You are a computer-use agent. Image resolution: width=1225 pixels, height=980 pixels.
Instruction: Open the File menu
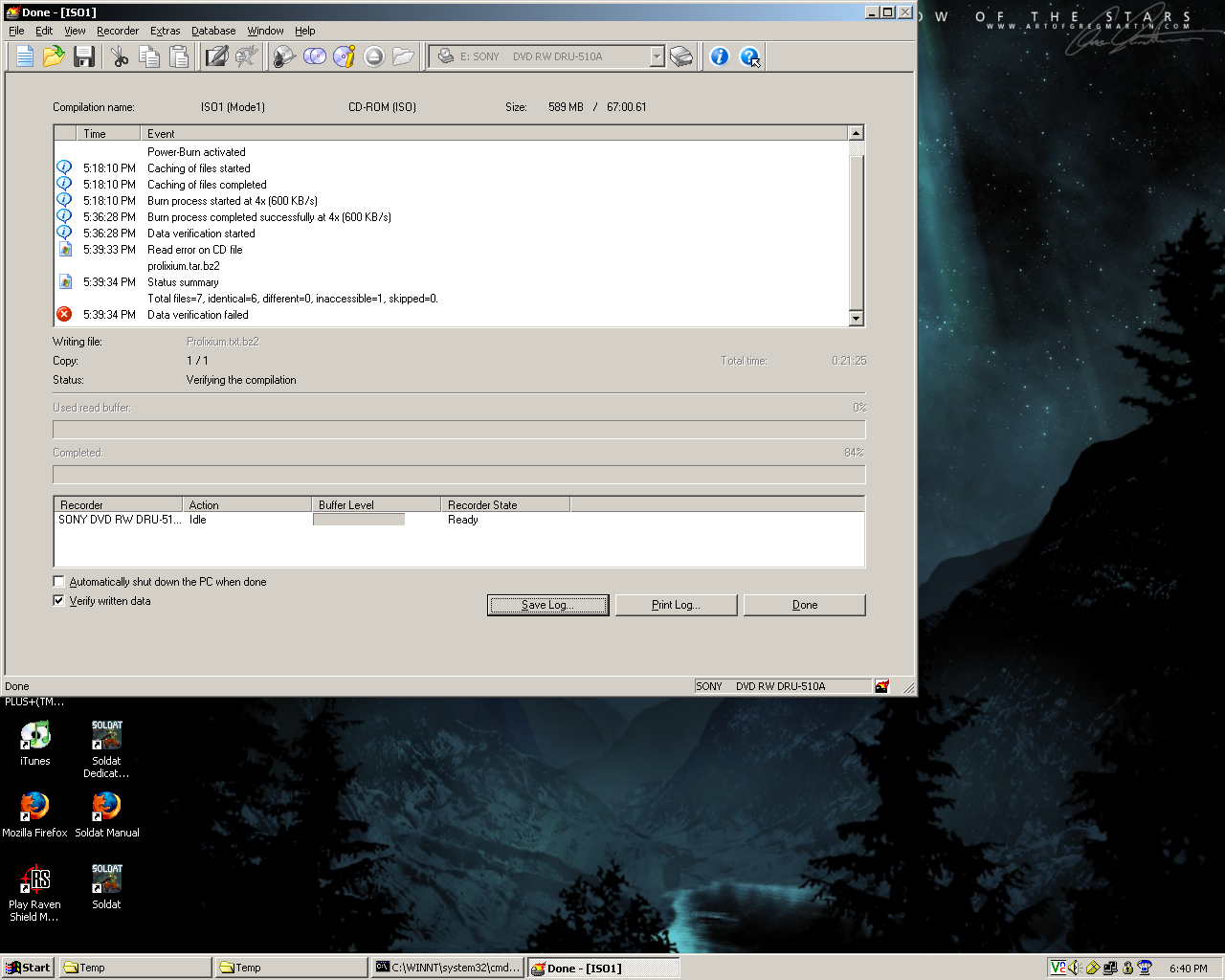pos(16,31)
